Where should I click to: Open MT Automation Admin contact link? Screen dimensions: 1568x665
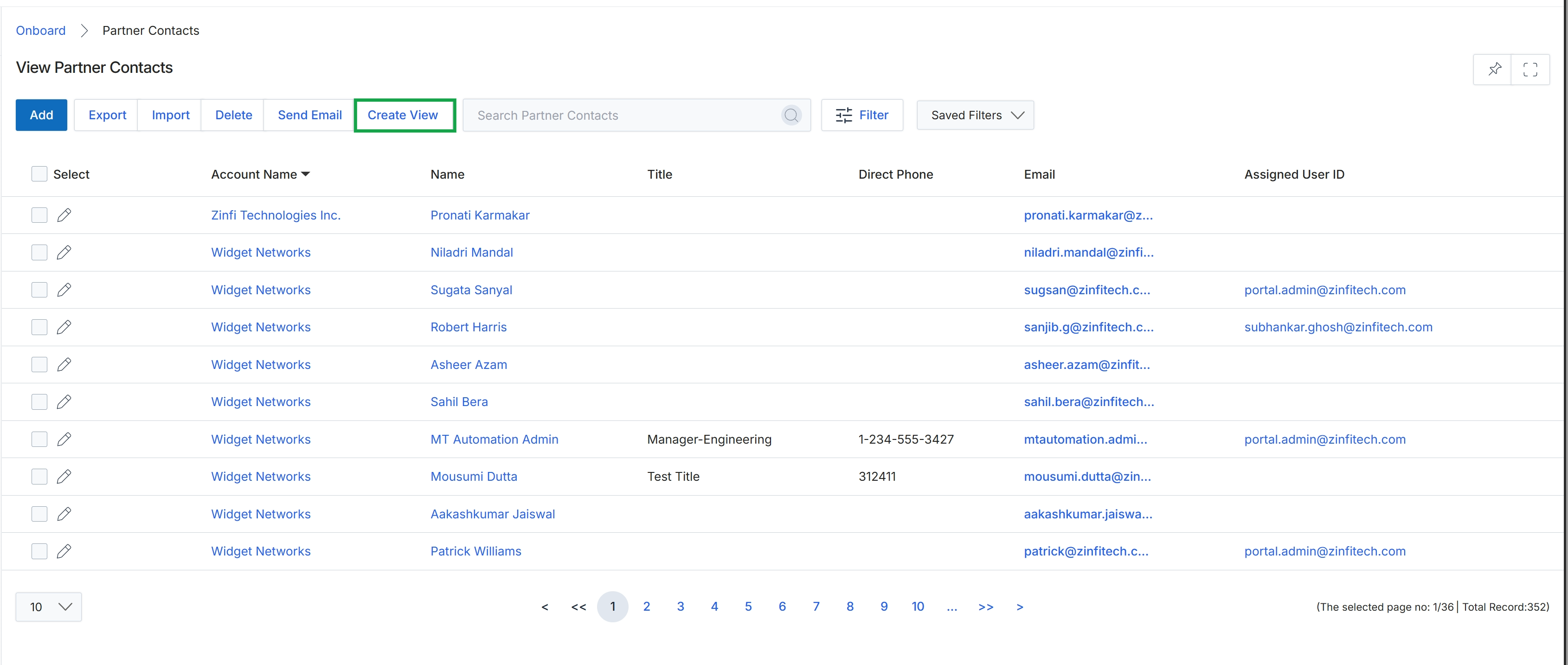(x=494, y=439)
